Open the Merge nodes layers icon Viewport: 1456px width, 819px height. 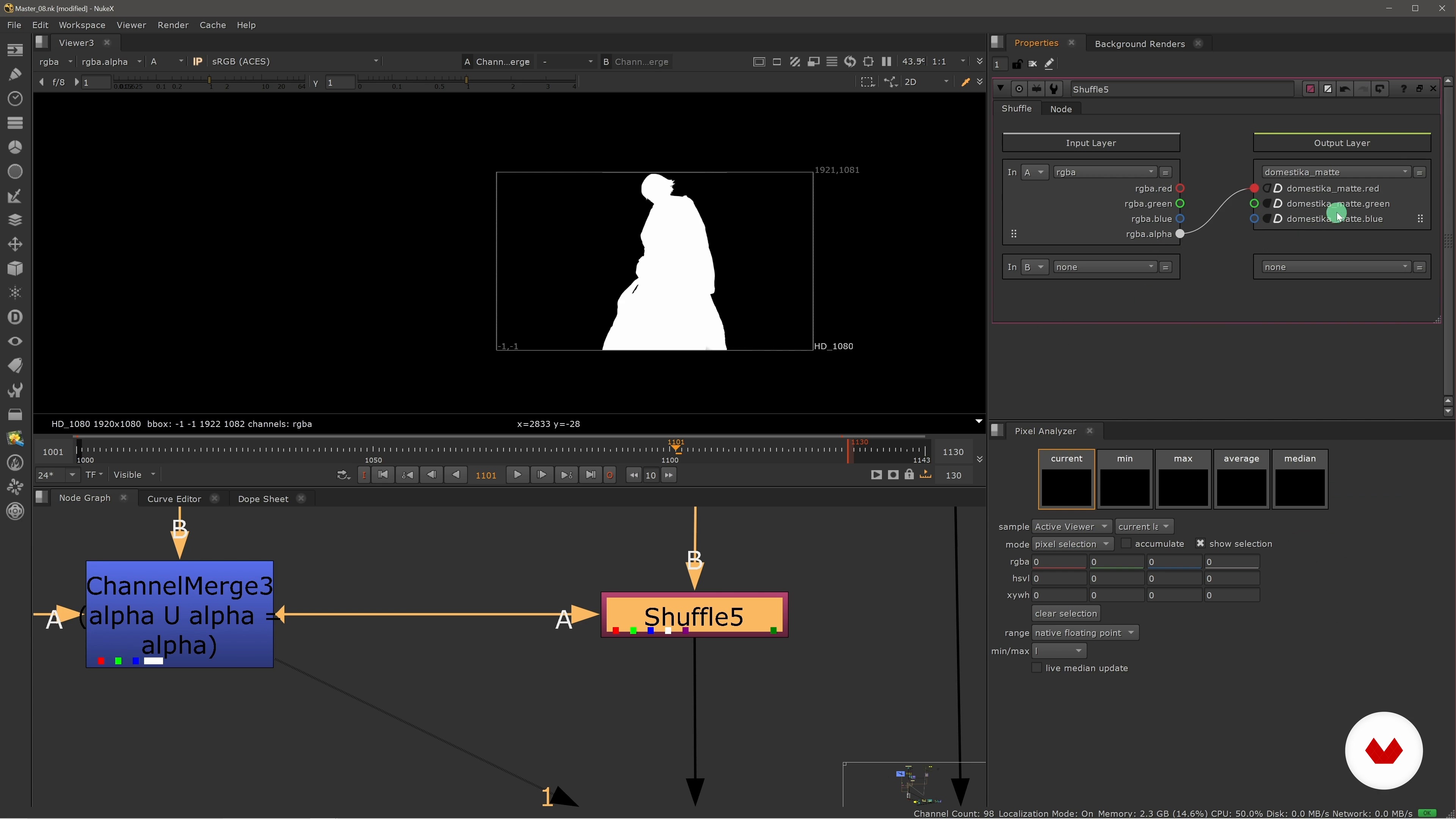click(15, 220)
